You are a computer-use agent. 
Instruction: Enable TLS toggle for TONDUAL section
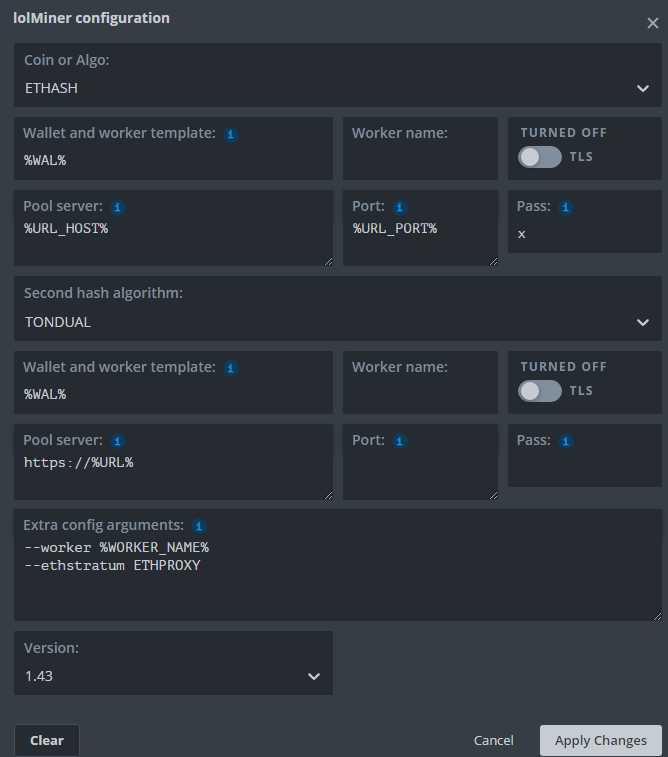tap(540, 391)
